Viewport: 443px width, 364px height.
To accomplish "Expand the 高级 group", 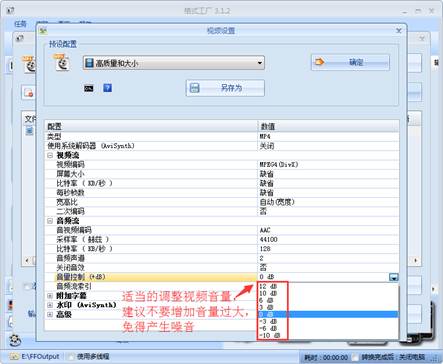I will (x=50, y=314).
